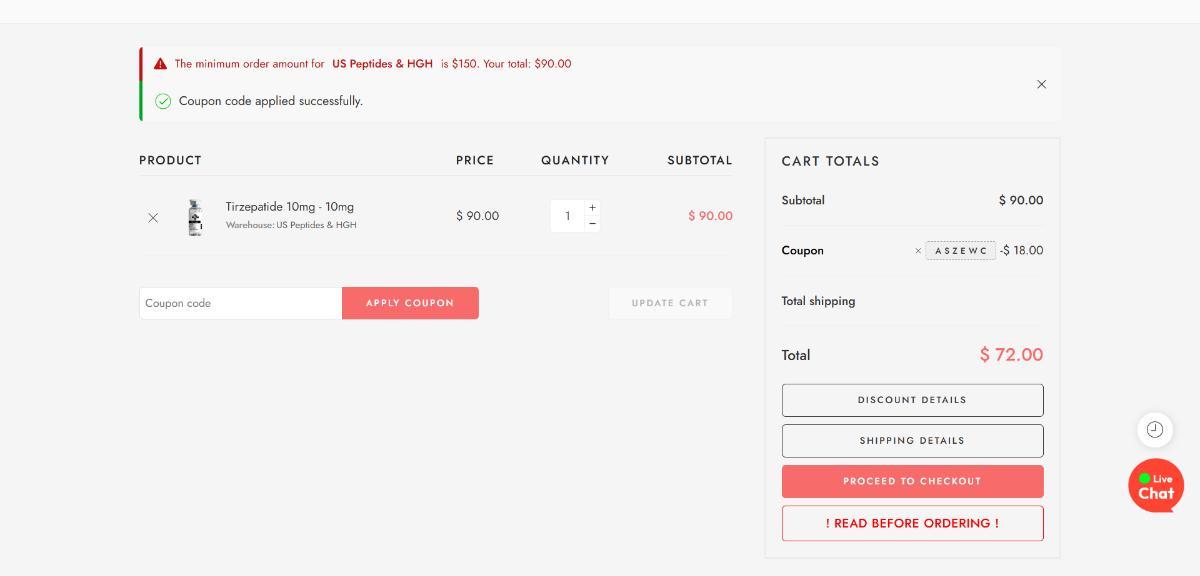The height and width of the screenshot is (576, 1200).
Task: Remove the ASZEWC coupon via X icon
Action: tap(918, 251)
